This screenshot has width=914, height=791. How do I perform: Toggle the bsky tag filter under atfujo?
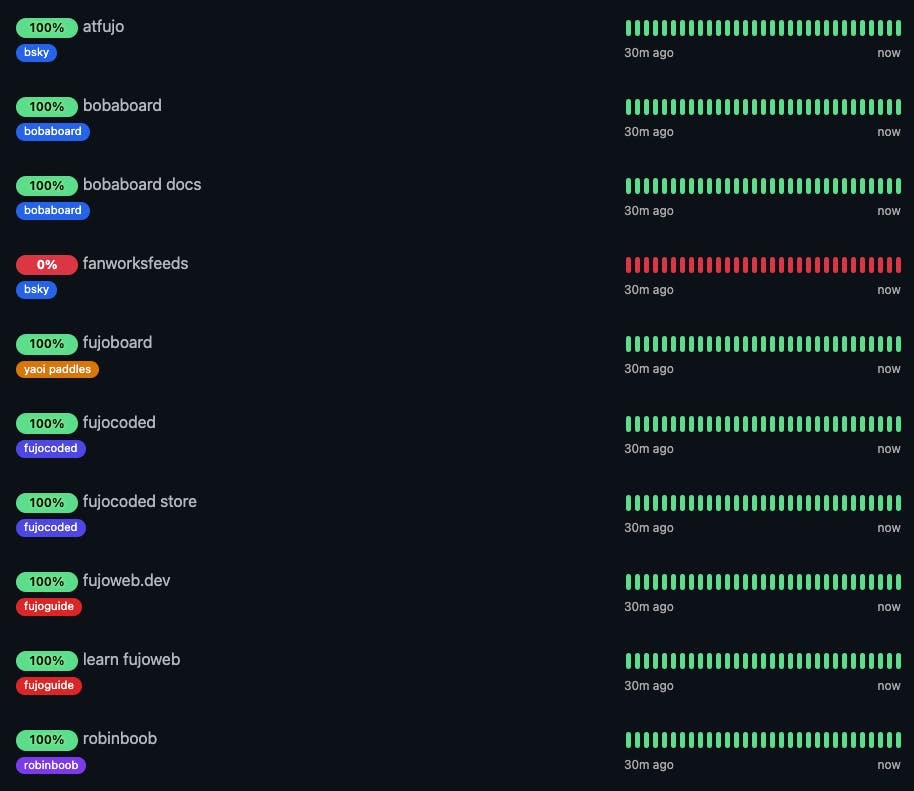(36, 52)
